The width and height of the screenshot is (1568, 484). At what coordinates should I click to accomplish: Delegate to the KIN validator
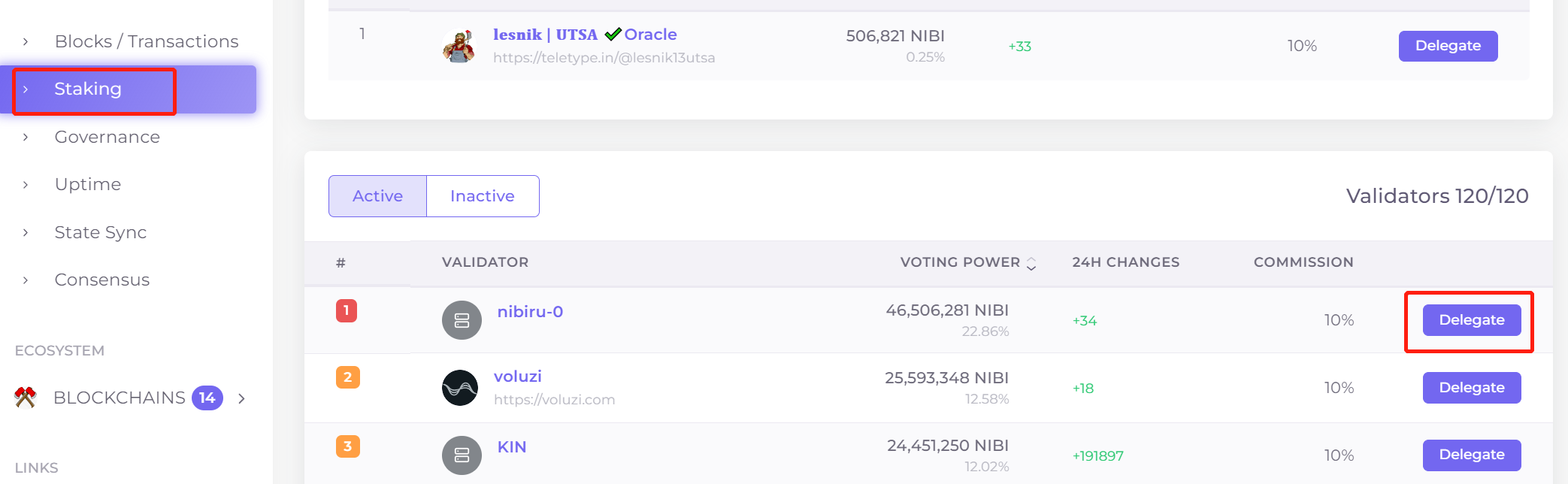(x=1471, y=455)
